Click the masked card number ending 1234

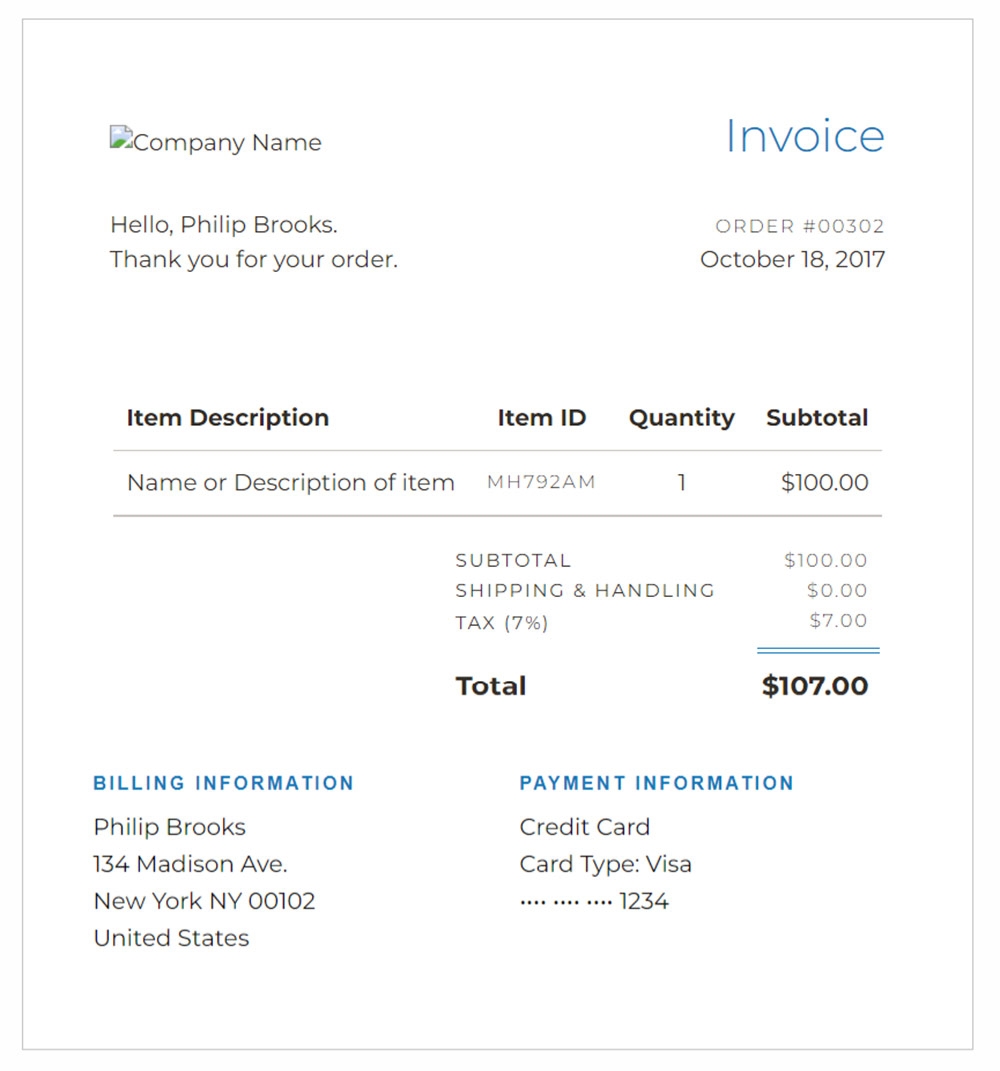pyautogui.click(x=594, y=901)
